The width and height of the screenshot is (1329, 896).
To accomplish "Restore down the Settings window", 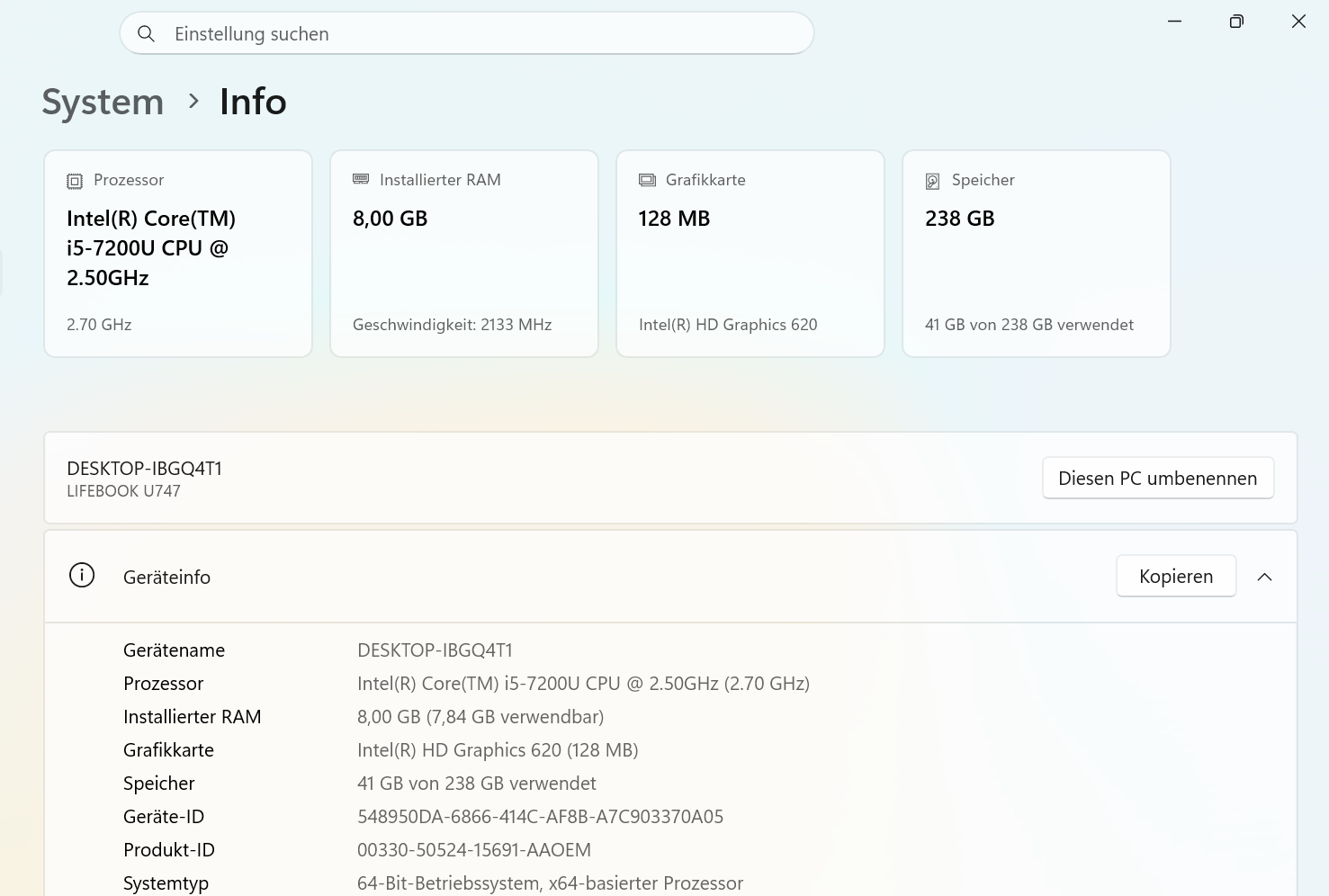I will [x=1236, y=21].
